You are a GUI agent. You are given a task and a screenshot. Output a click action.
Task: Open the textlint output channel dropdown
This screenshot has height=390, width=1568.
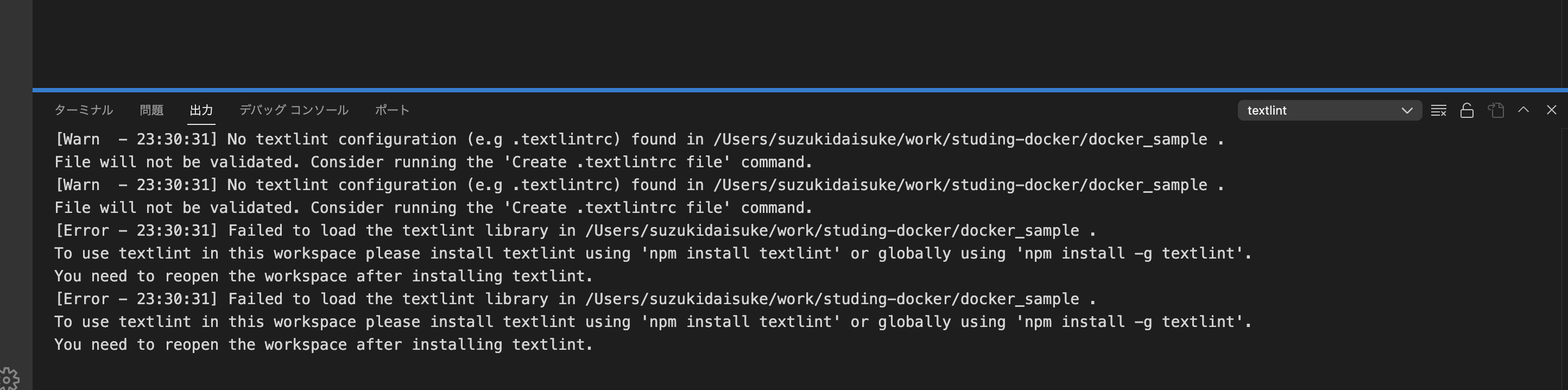pyautogui.click(x=1330, y=110)
